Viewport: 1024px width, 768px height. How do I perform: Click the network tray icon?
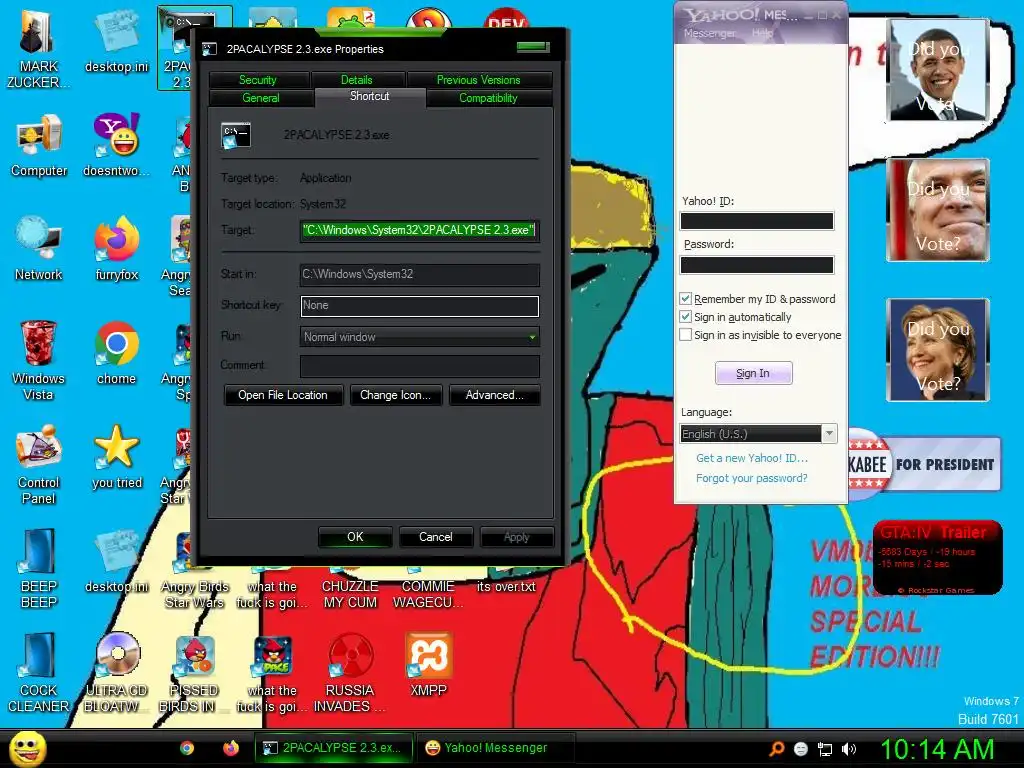[825, 749]
